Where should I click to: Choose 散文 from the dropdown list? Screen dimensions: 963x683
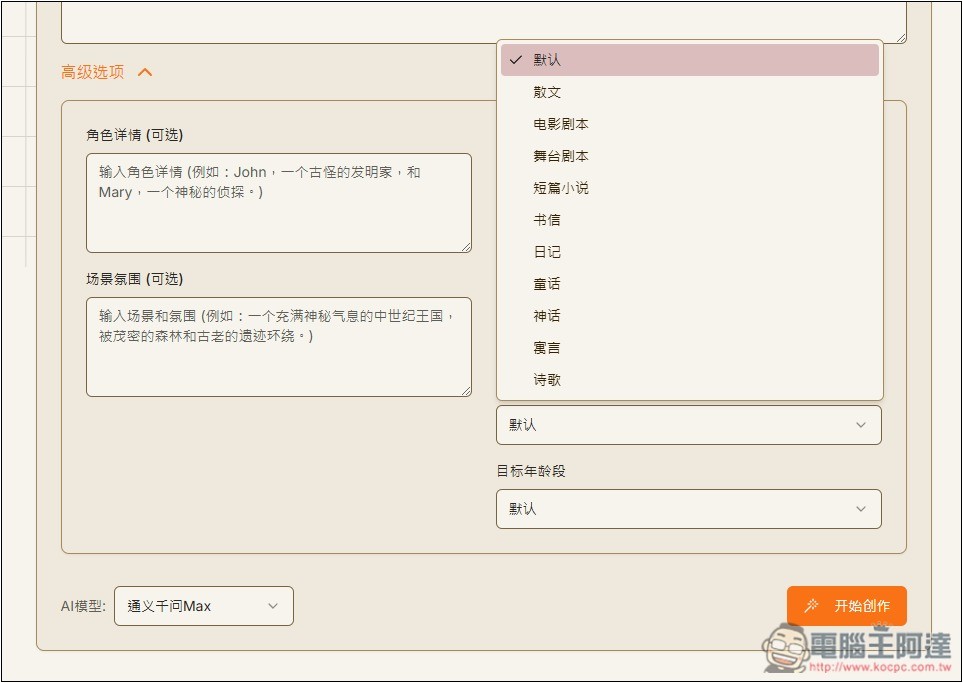coord(690,92)
